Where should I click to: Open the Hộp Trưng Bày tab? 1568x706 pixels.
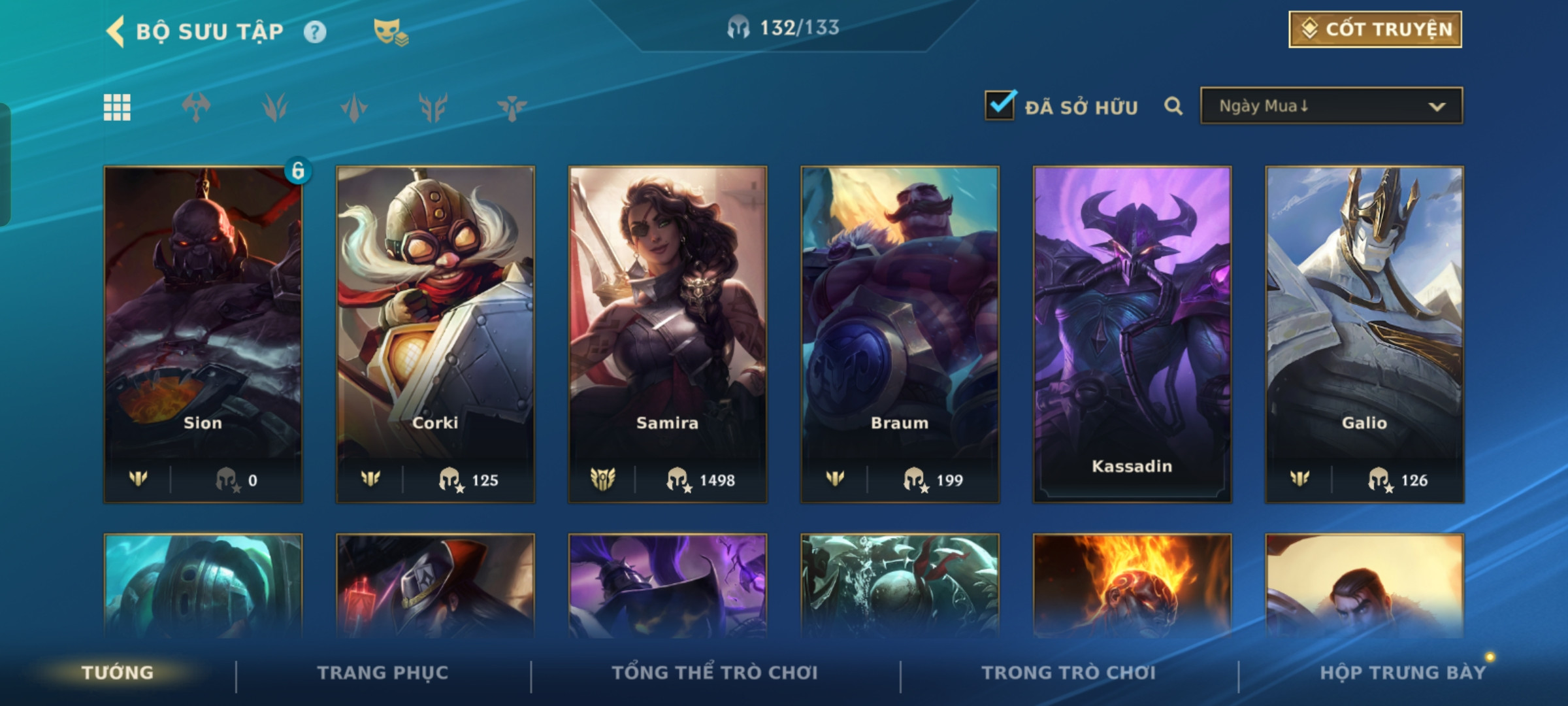[x=1403, y=673]
